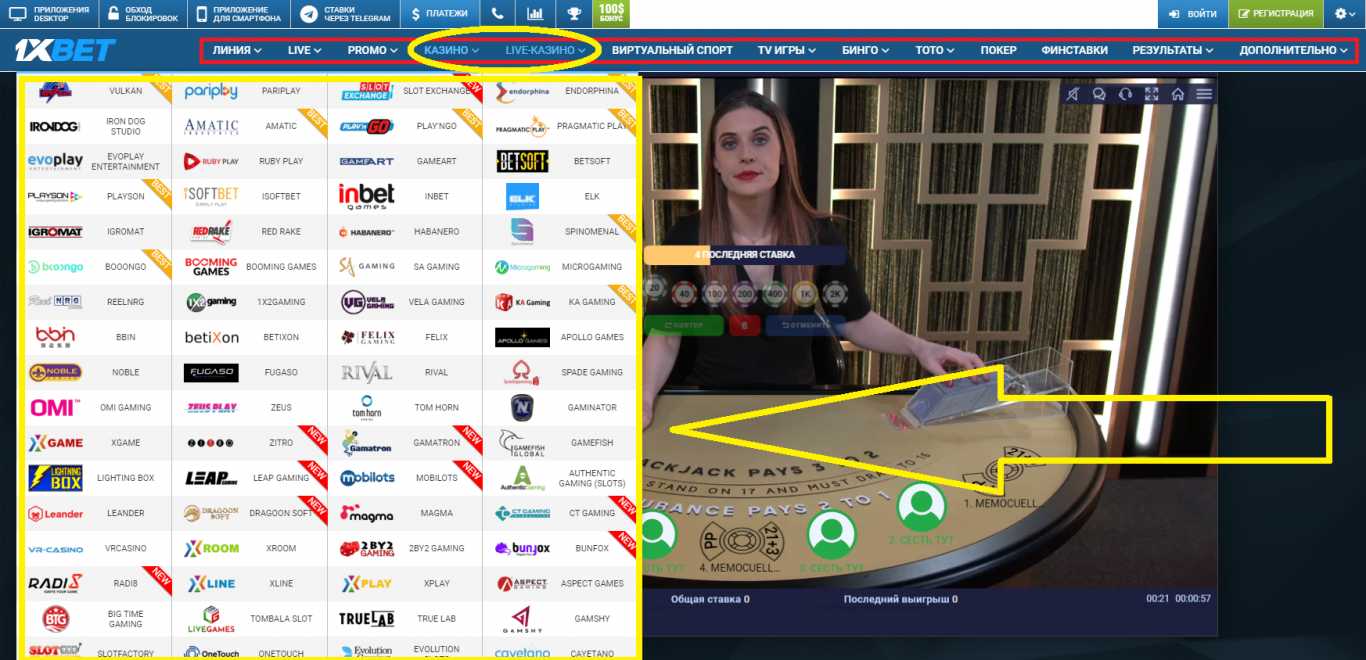Open the Покер menu item

click(998, 50)
